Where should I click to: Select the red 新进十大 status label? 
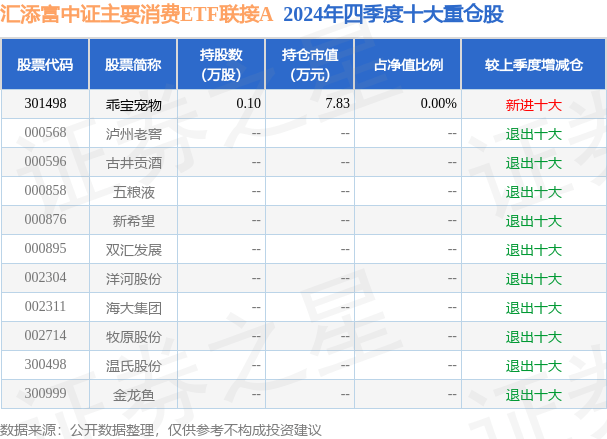533,103
